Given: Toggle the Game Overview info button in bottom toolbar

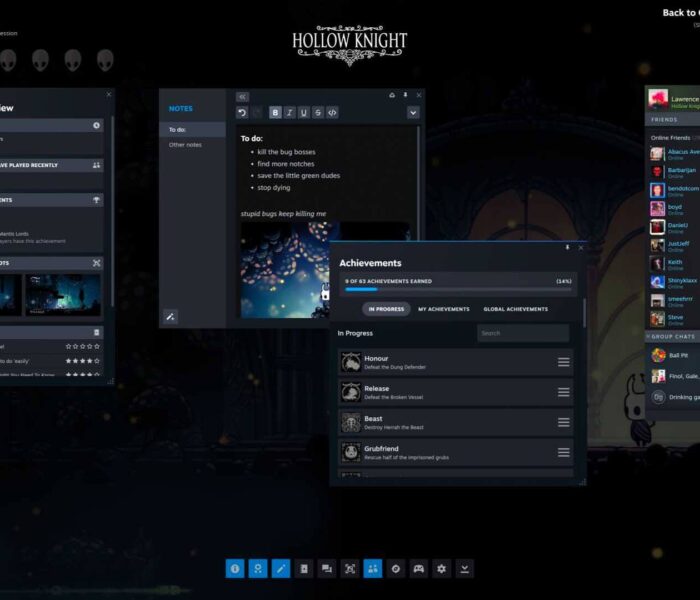Looking at the screenshot, I should point(235,568).
